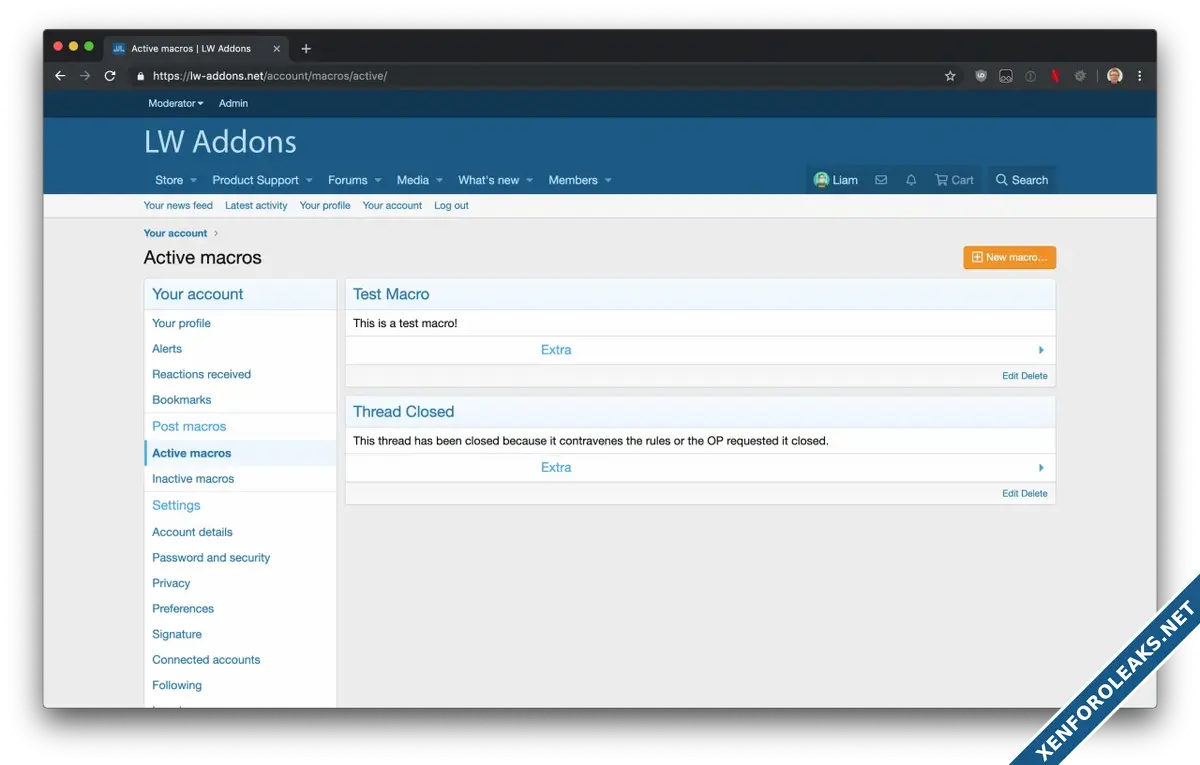
Task: Click the Search magnifier button
Action: (x=1021, y=180)
